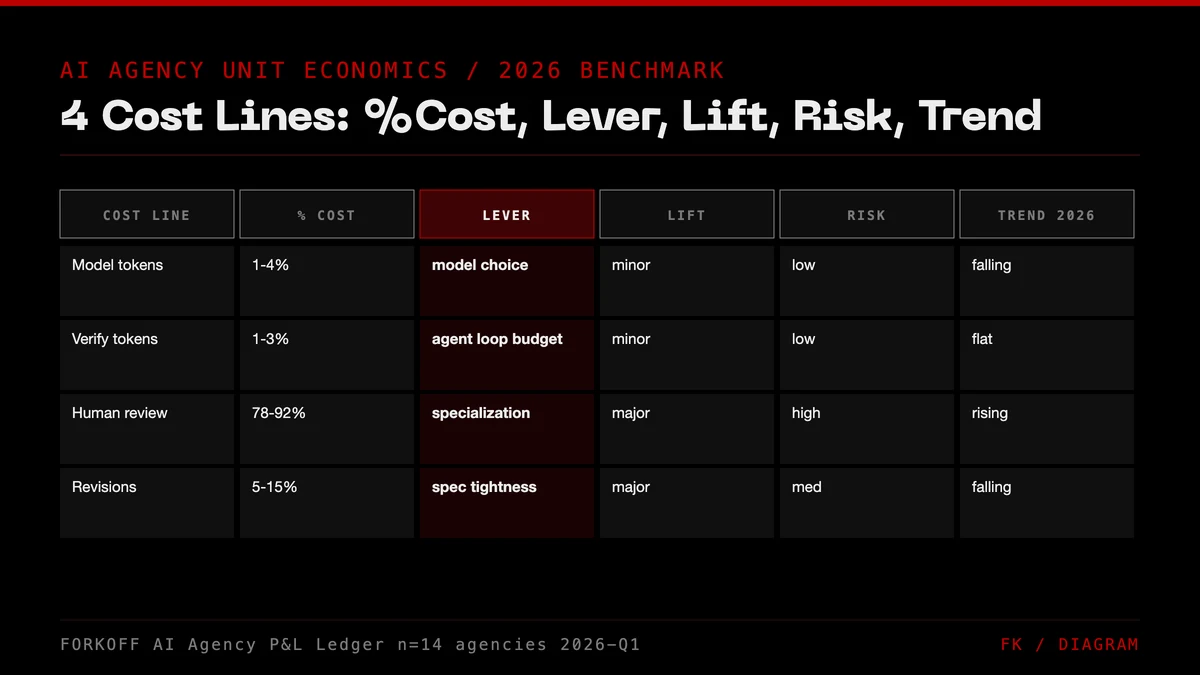The height and width of the screenshot is (675, 1200).
Task: Click the FORKOFF AI Agency P&L Ledger footer
Action: click(350, 645)
